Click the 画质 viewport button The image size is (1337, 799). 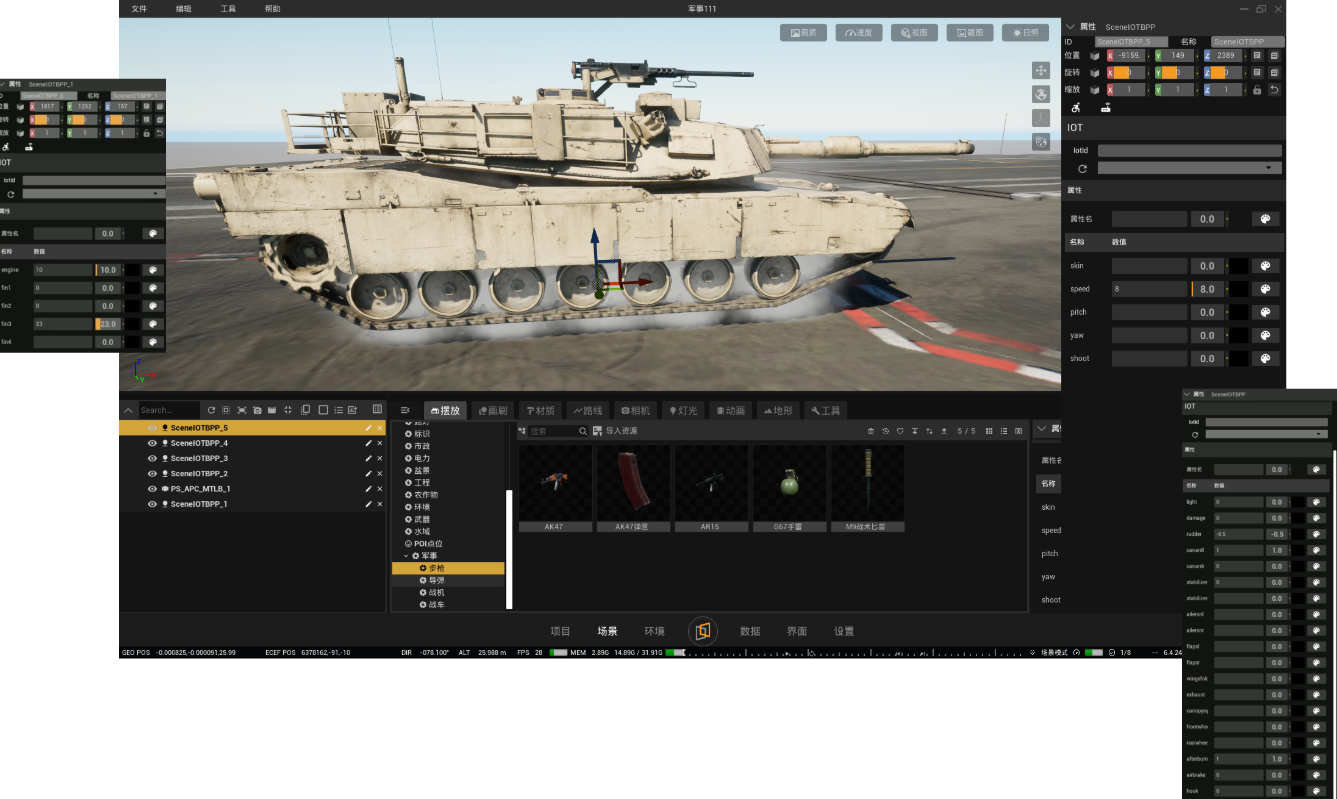click(803, 33)
